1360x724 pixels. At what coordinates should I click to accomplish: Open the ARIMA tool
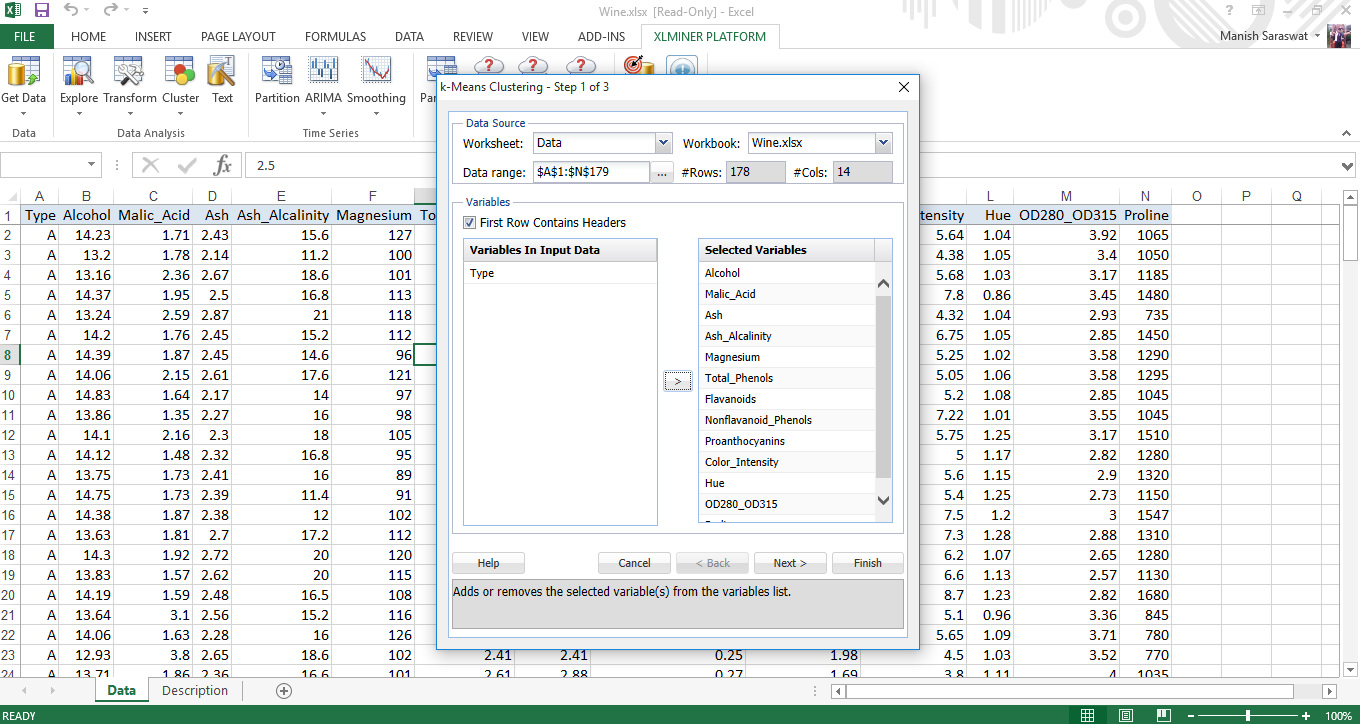pyautogui.click(x=323, y=80)
